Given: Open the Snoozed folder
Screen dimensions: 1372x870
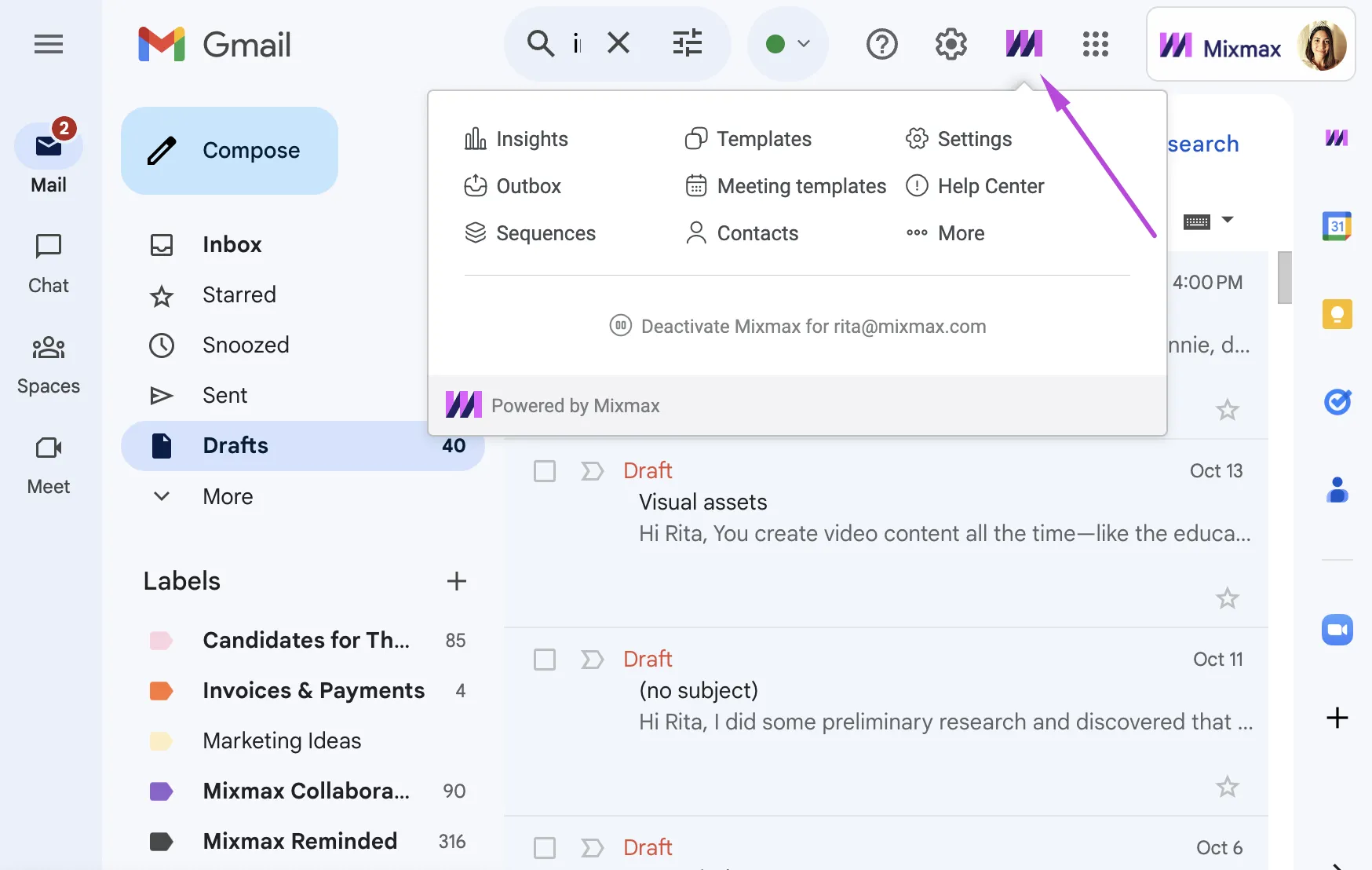Looking at the screenshot, I should (303, 345).
